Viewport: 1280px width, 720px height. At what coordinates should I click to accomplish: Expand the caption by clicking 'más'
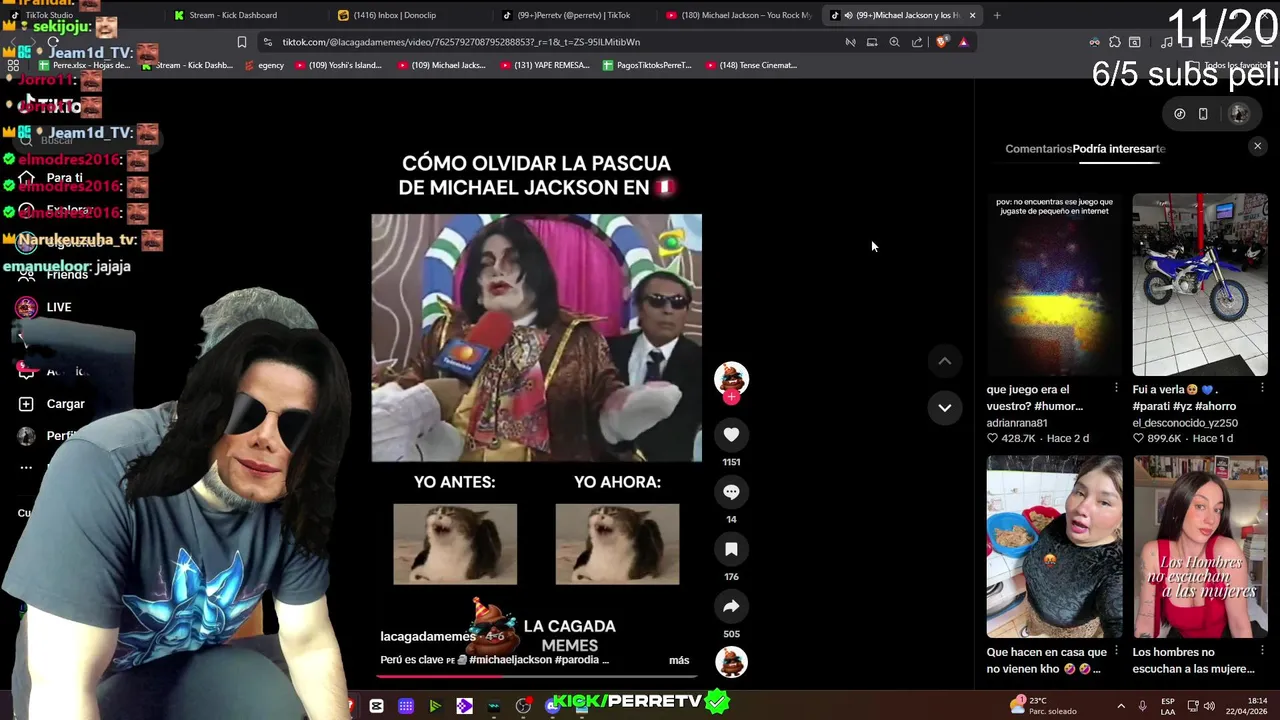679,660
